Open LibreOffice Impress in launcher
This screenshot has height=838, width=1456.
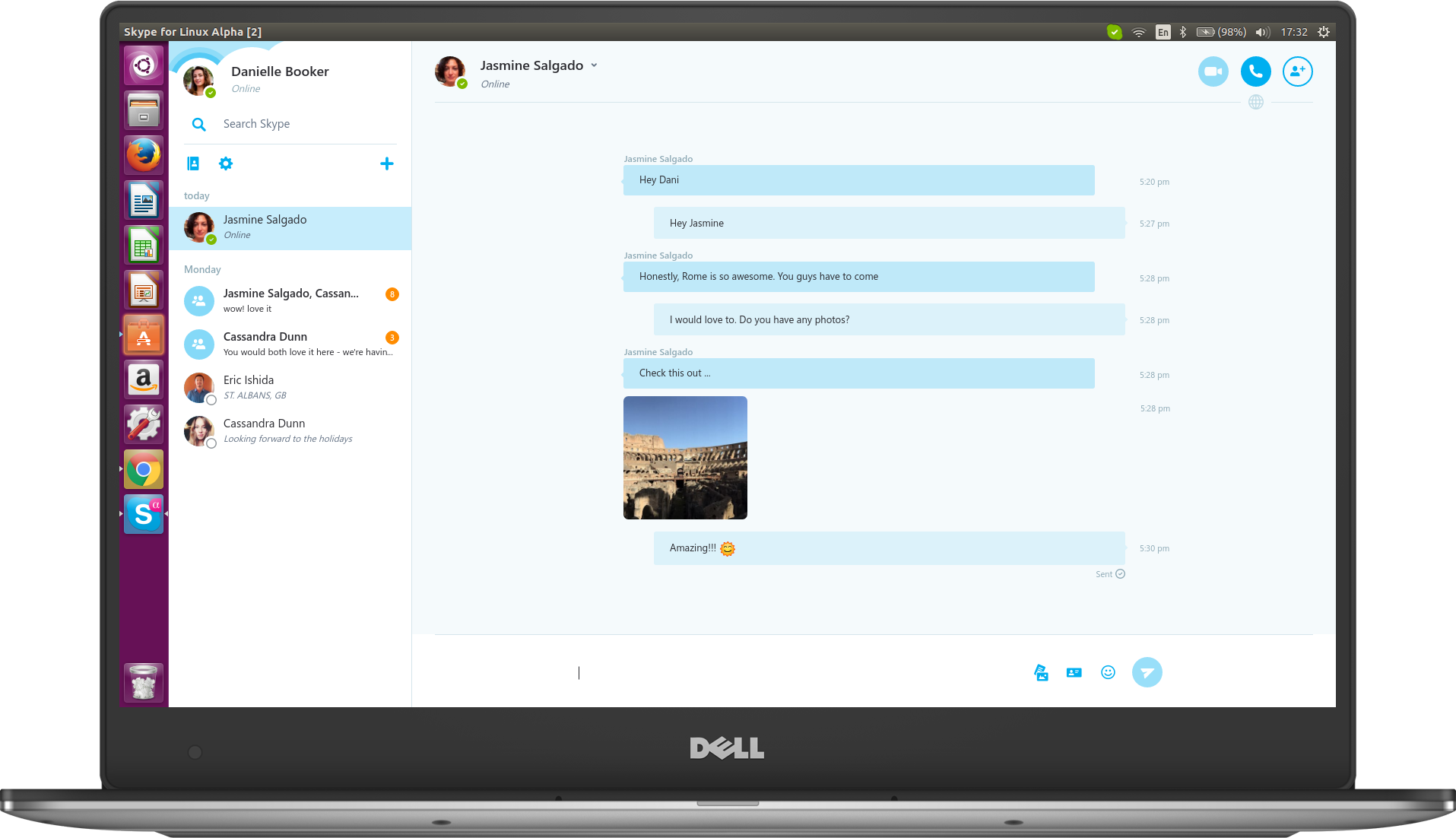tap(144, 290)
